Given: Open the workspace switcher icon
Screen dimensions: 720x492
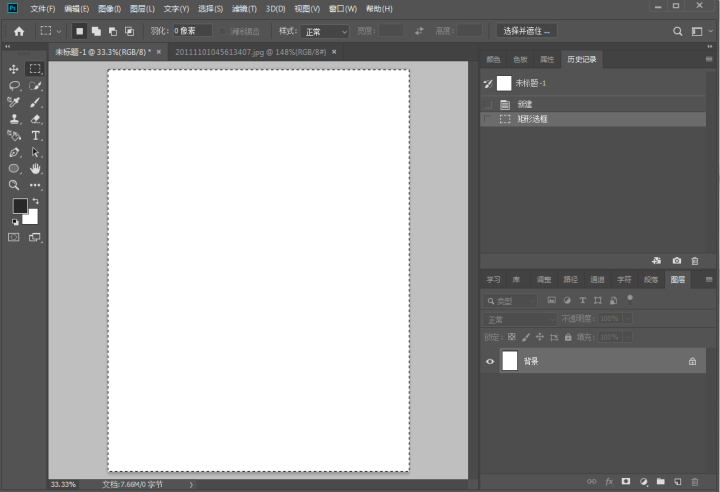Looking at the screenshot, I should [697, 31].
